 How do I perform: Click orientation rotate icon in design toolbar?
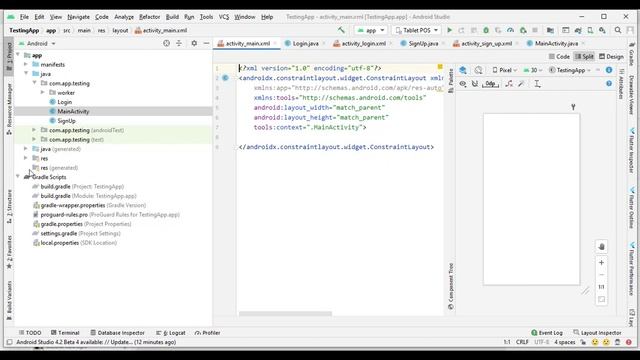pyautogui.click(x=478, y=70)
